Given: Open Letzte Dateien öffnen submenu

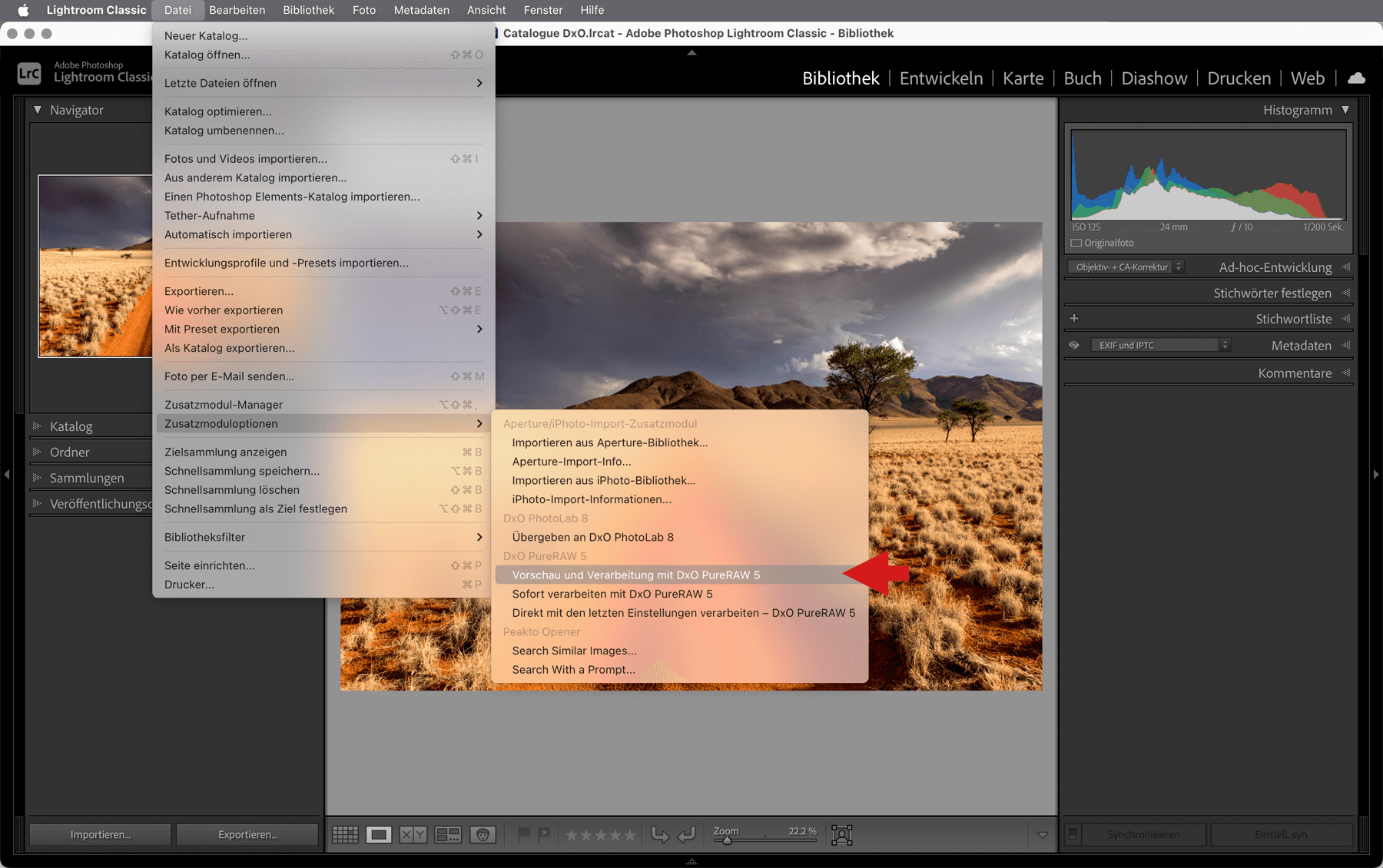Looking at the screenshot, I should pos(323,83).
